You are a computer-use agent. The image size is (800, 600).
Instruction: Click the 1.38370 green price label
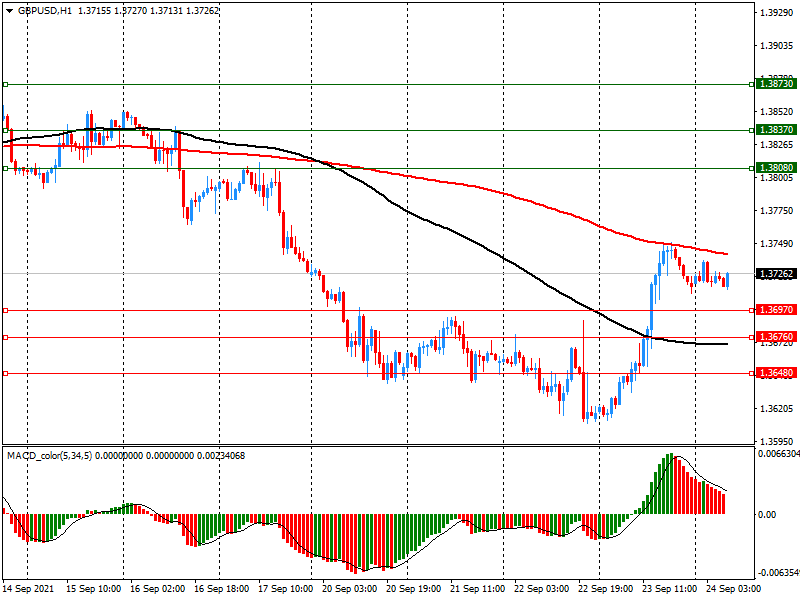pyautogui.click(x=776, y=130)
